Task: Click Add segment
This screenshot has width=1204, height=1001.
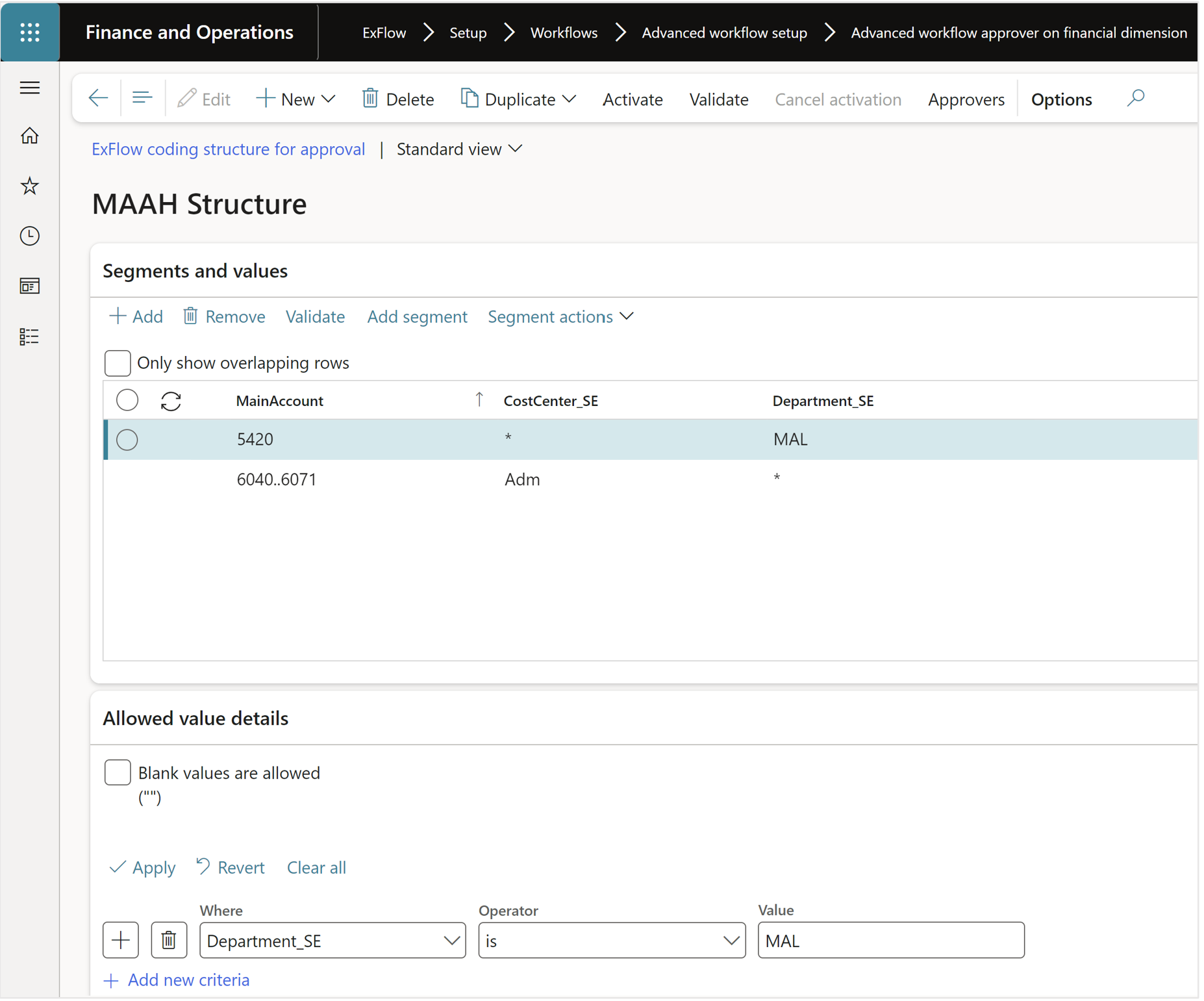Action: click(417, 316)
